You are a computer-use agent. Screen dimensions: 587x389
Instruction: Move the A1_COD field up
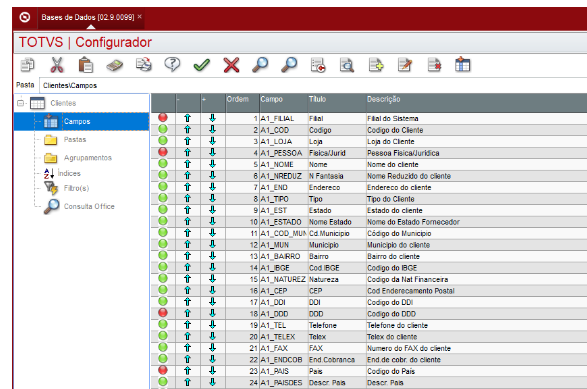point(188,130)
